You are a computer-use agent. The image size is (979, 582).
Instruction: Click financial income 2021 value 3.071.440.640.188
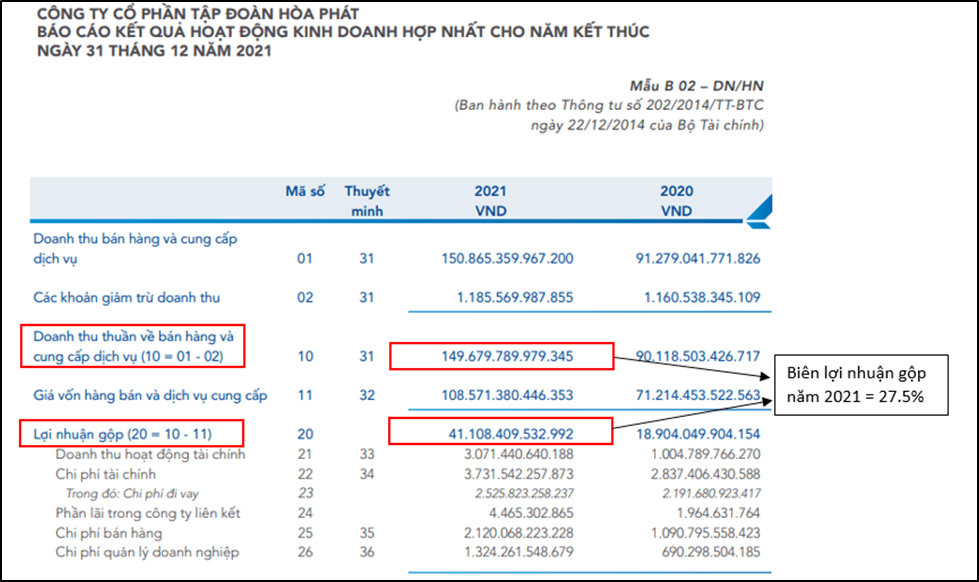[x=519, y=454]
